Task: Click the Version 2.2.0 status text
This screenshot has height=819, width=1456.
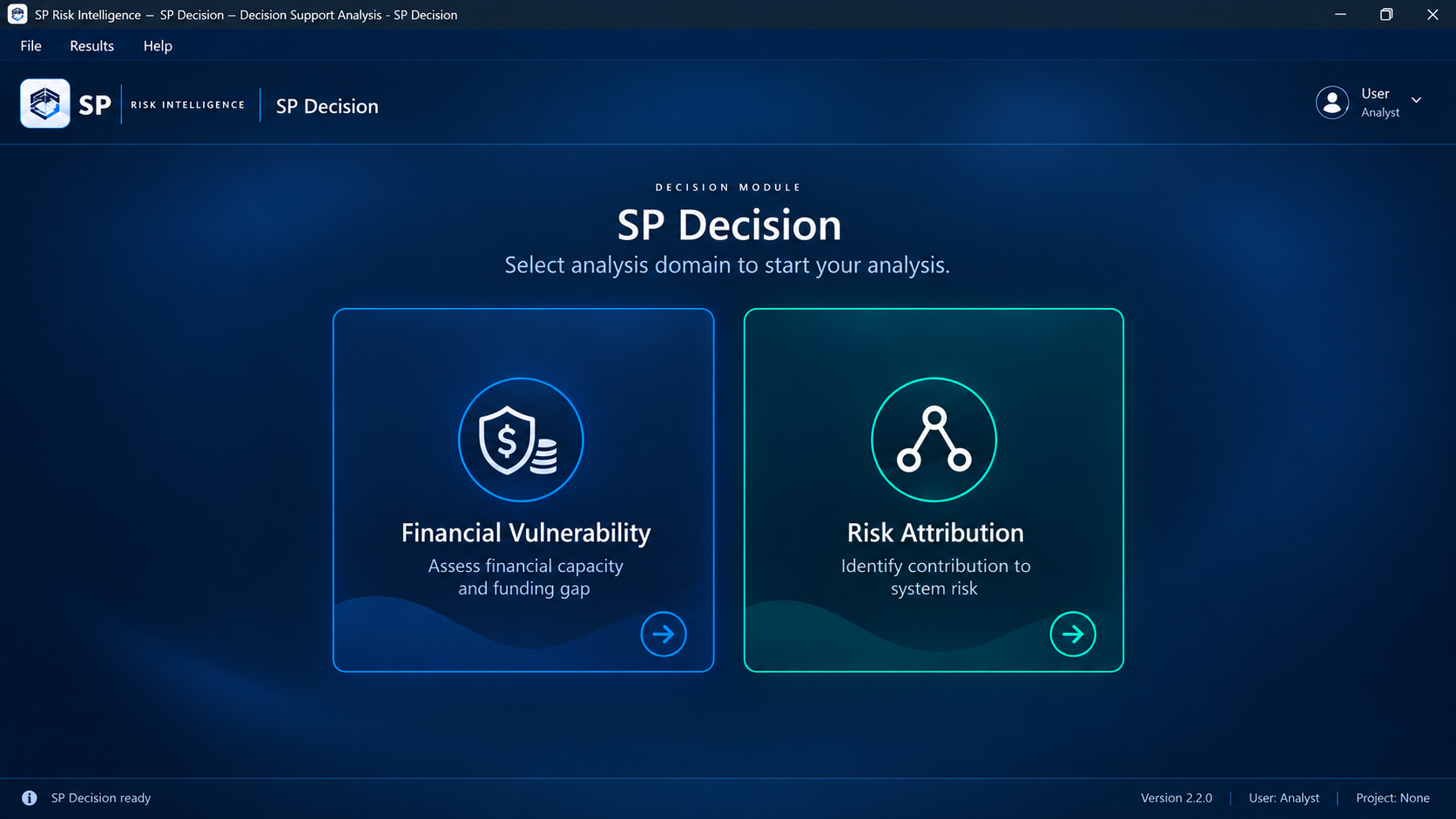Action: tap(1176, 798)
